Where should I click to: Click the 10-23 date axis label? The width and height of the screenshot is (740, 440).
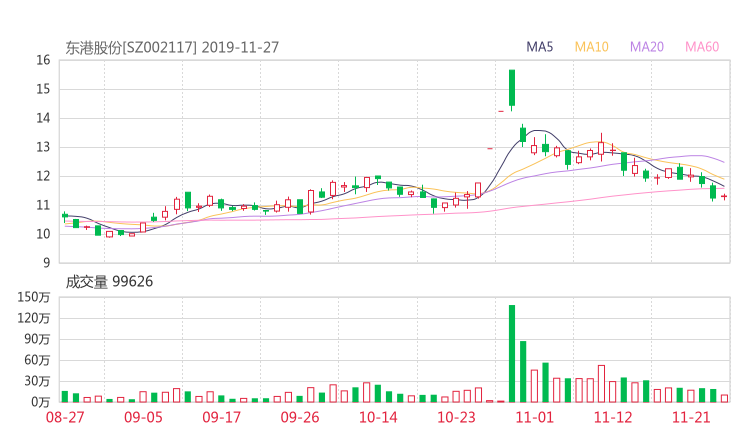tap(456, 417)
